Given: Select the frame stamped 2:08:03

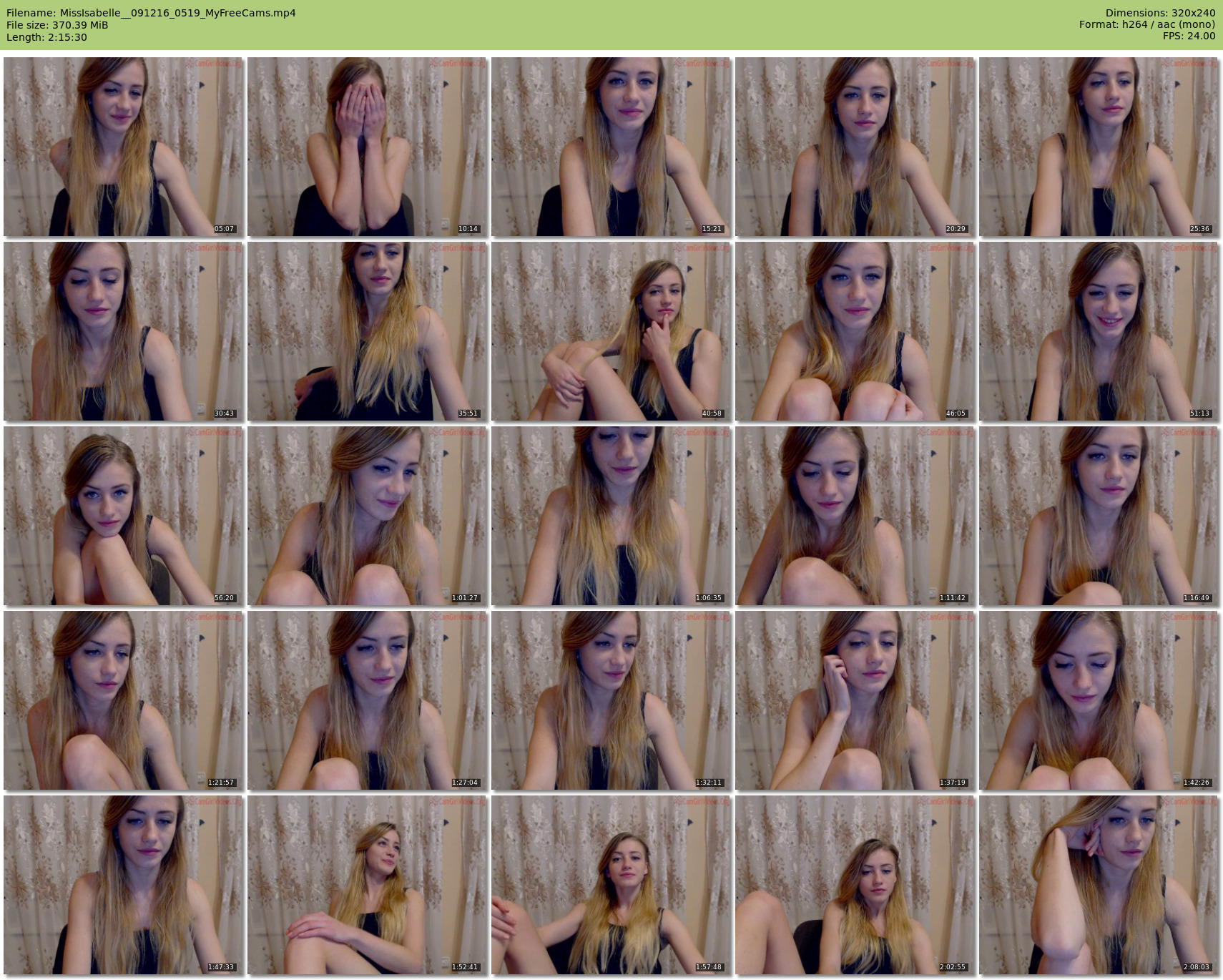Looking at the screenshot, I should click(1099, 885).
